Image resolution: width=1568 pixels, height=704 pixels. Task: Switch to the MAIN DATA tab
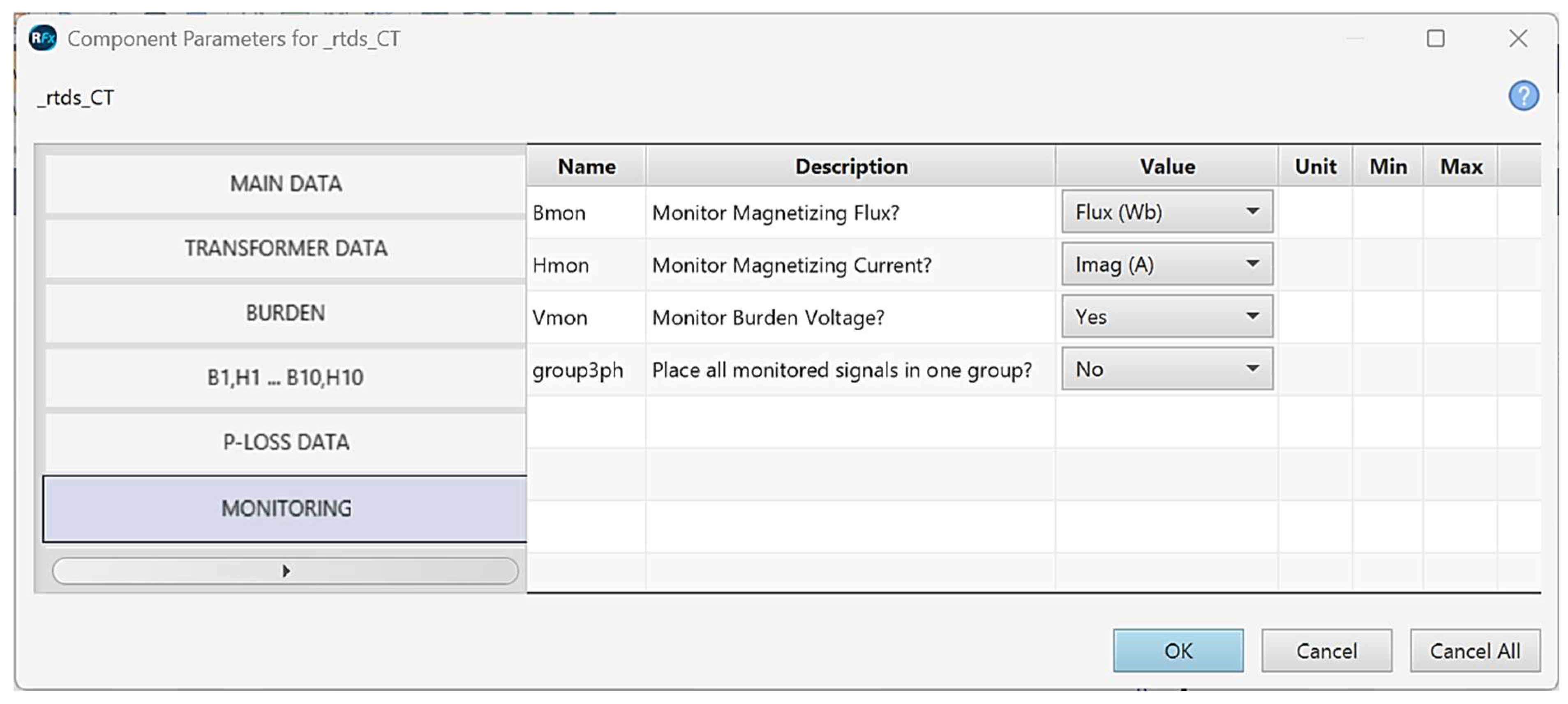pos(286,184)
